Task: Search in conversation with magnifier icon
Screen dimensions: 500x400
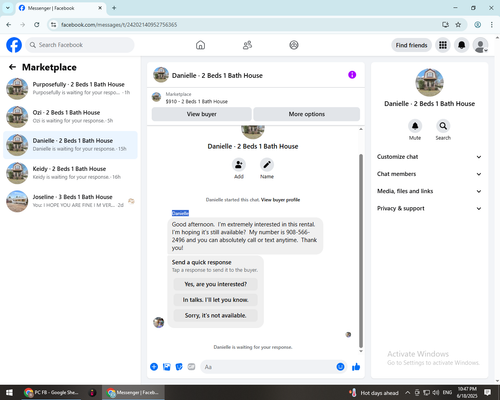Action: pyautogui.click(x=443, y=126)
